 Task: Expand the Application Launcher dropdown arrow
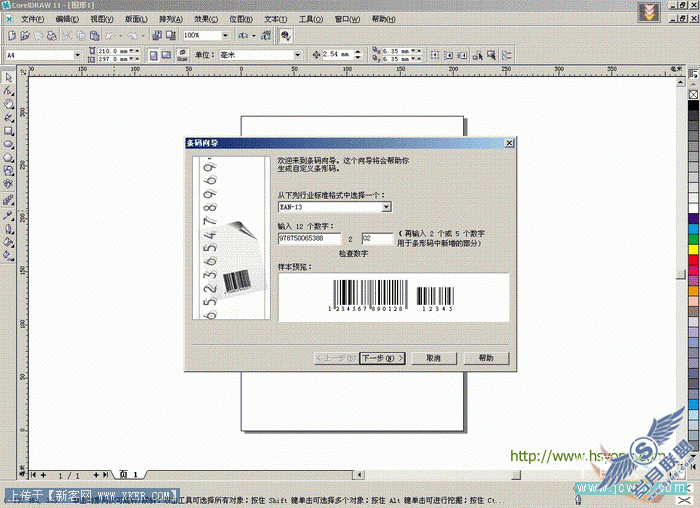[x=254, y=35]
